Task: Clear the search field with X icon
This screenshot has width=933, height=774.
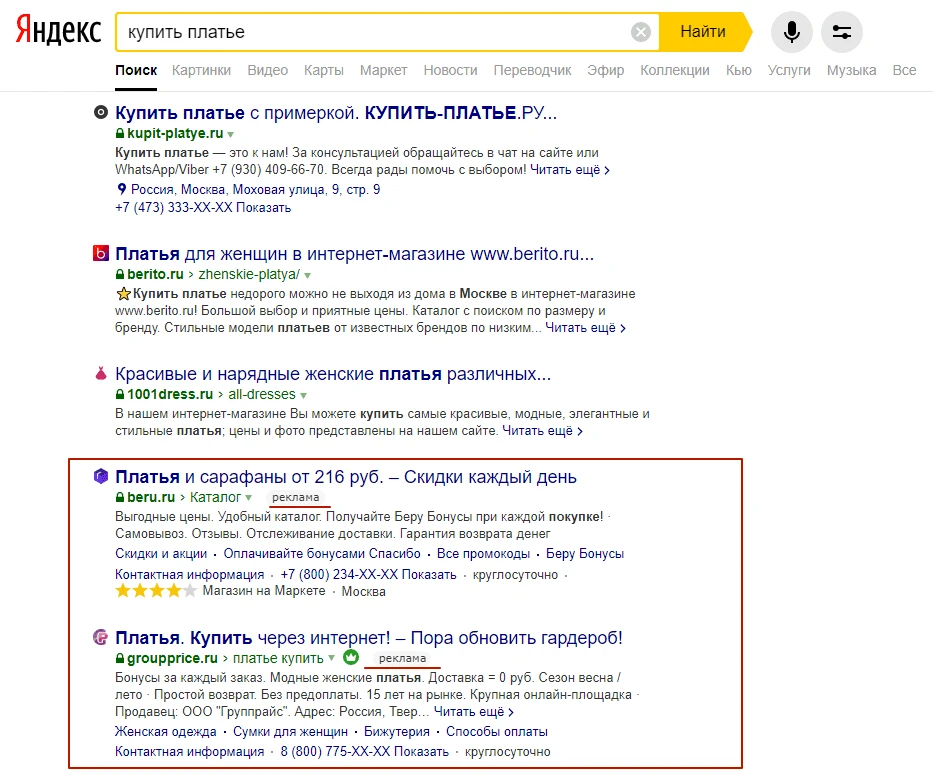Action: pyautogui.click(x=641, y=32)
